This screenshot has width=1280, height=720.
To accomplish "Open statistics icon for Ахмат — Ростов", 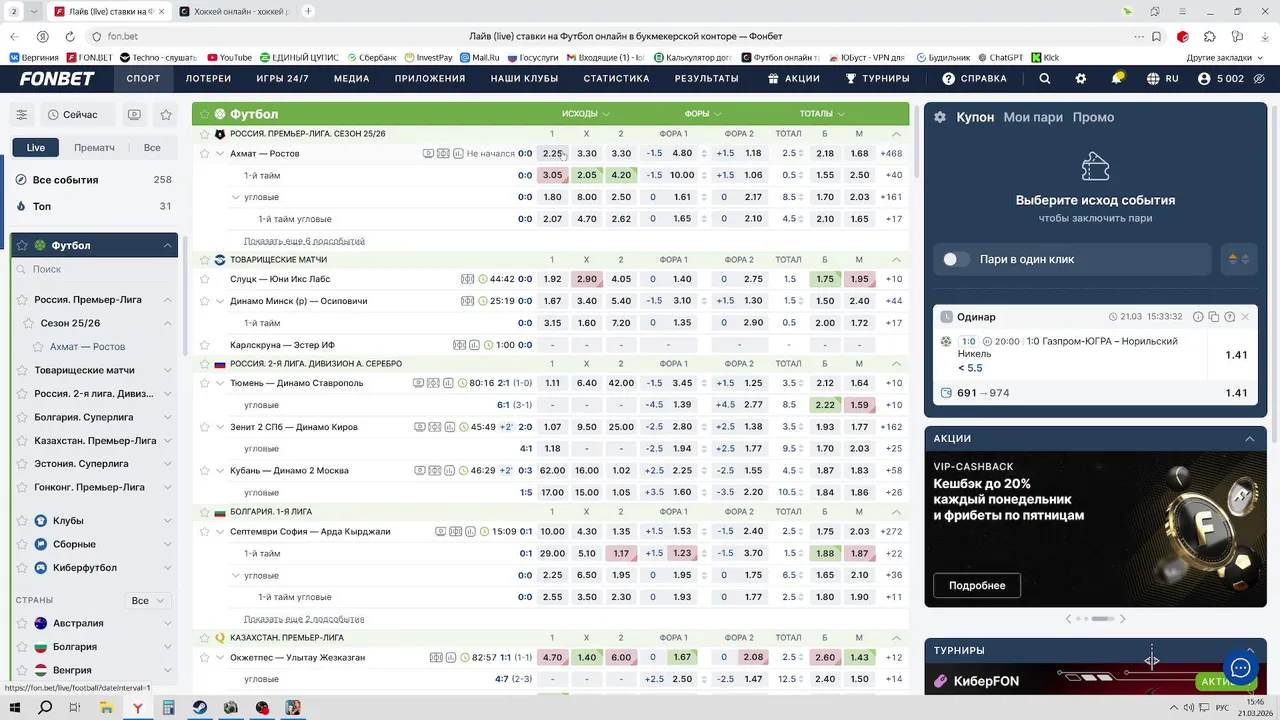I will 458,154.
